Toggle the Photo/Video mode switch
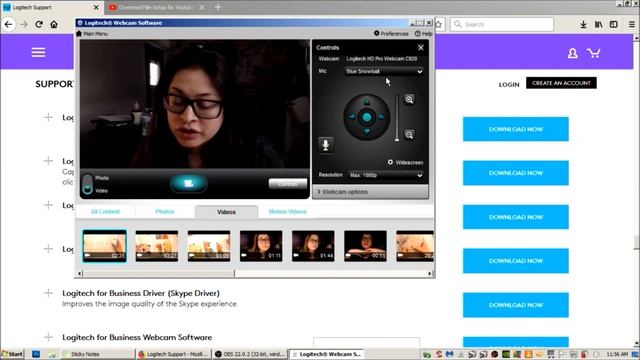The image size is (640, 360). [x=87, y=184]
